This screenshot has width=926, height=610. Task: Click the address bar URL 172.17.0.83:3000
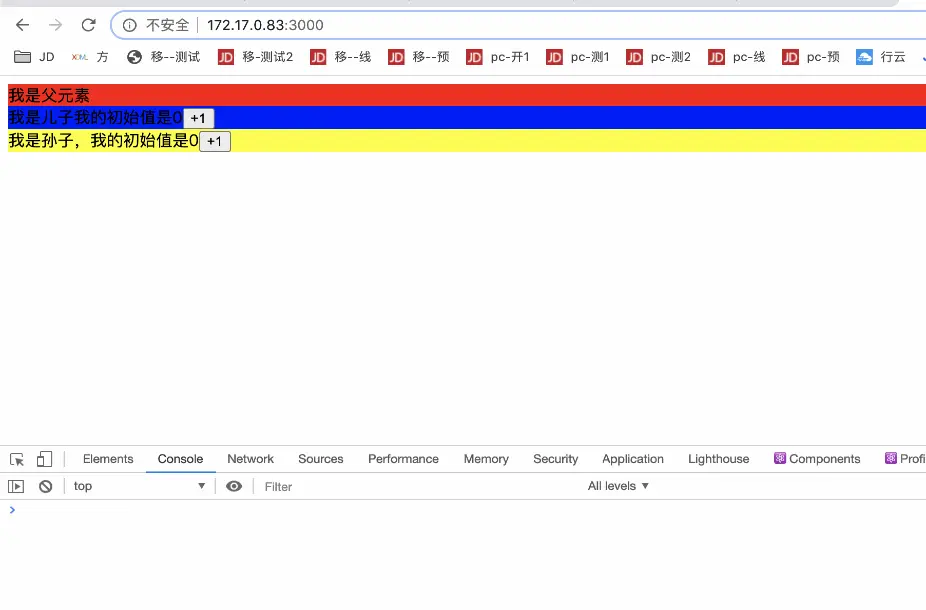click(x=265, y=25)
